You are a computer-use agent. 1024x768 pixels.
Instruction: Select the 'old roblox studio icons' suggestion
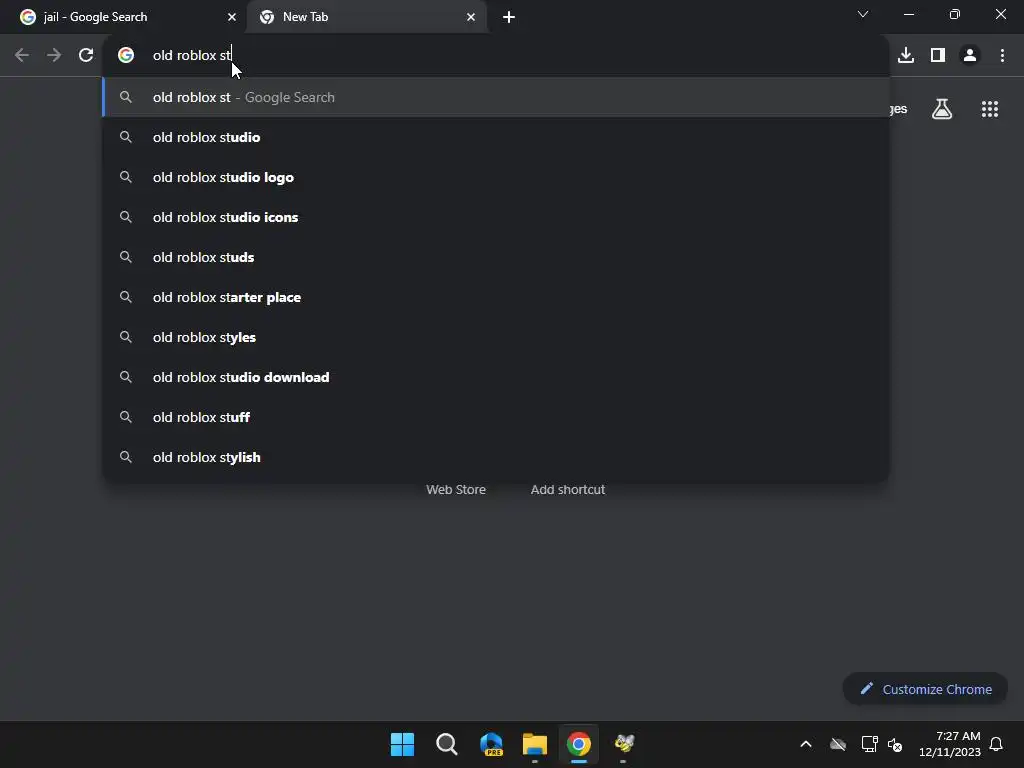496,217
